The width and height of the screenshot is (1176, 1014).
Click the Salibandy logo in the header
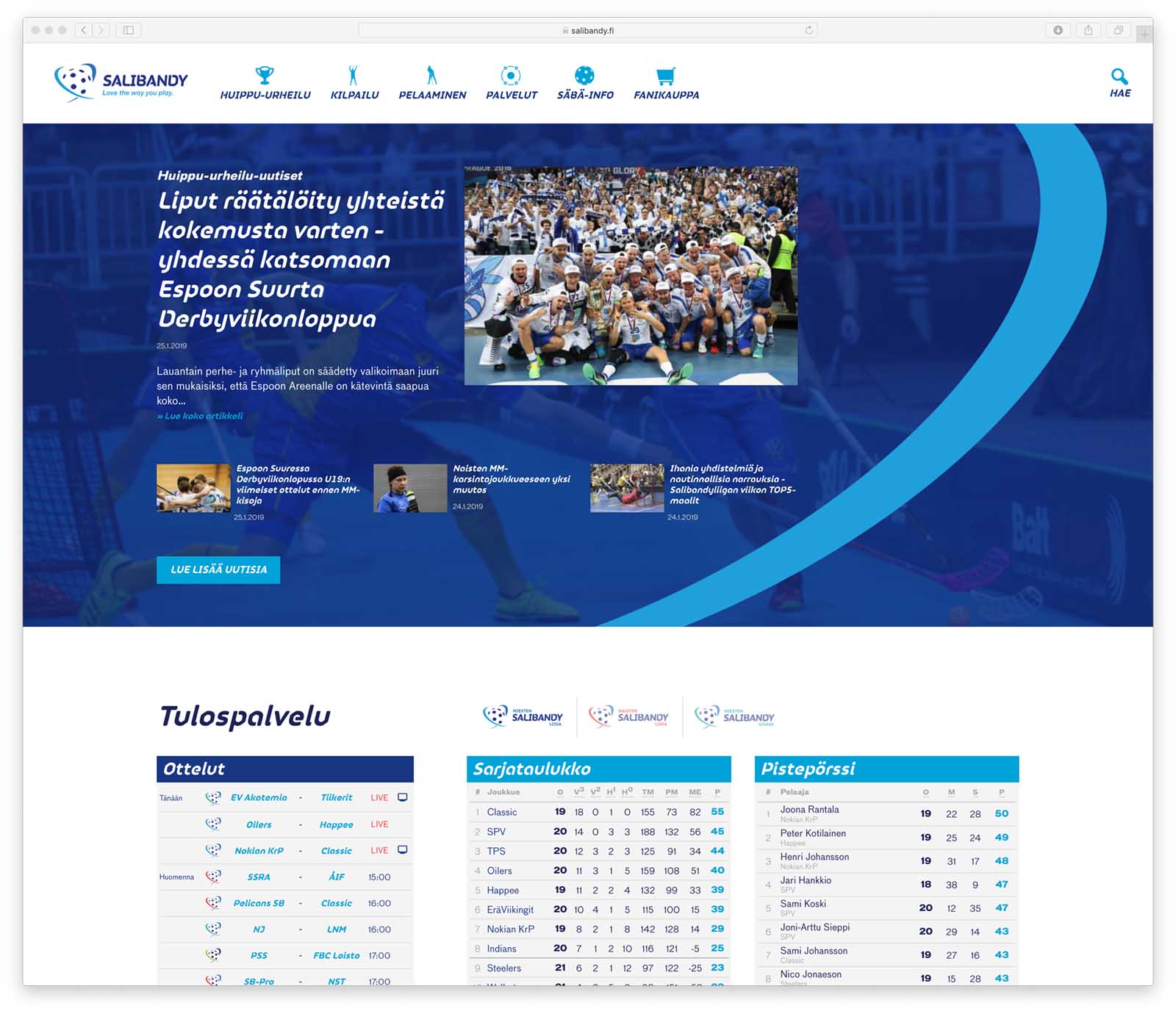(x=121, y=82)
